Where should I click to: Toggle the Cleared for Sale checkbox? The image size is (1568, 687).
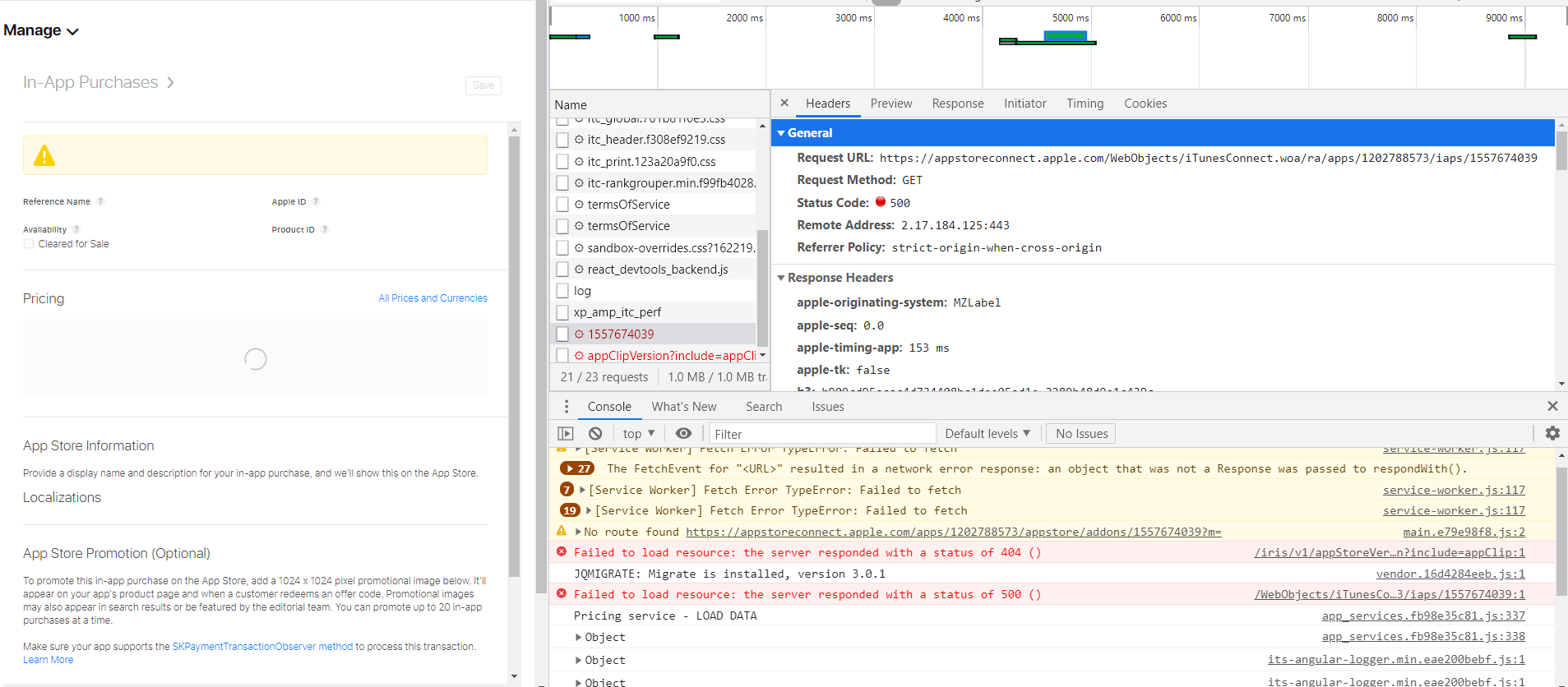click(x=30, y=244)
